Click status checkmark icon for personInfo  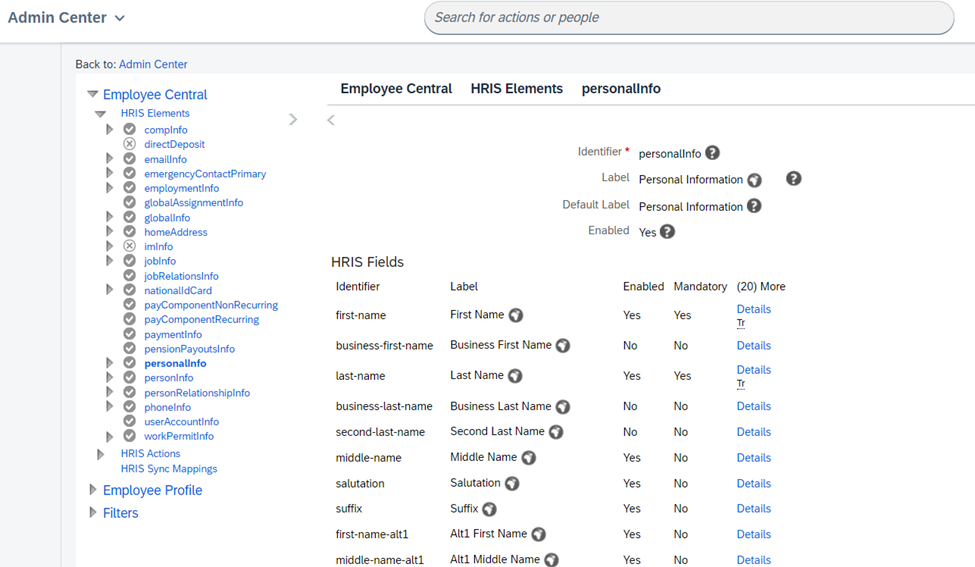pos(129,377)
